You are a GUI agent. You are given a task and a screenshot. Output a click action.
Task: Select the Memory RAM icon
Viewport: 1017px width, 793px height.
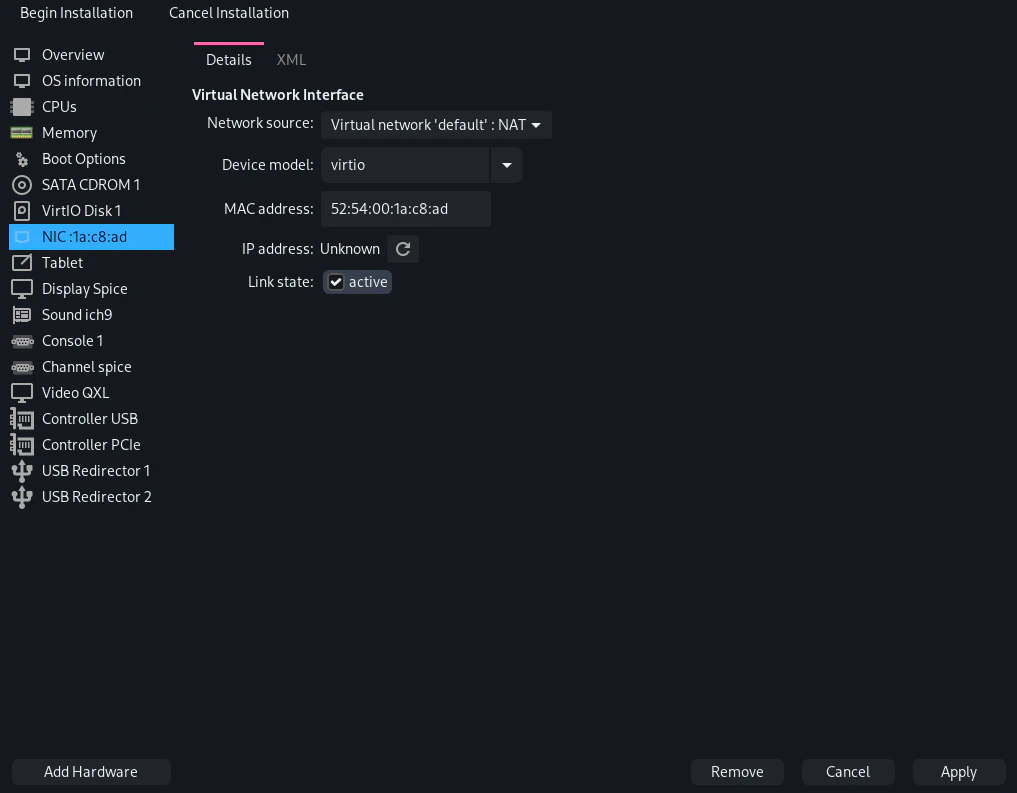(22, 133)
